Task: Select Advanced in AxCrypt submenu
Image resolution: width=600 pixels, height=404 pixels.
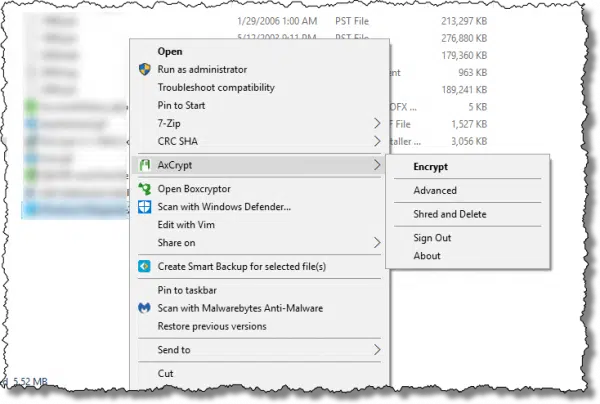Action: click(468, 190)
